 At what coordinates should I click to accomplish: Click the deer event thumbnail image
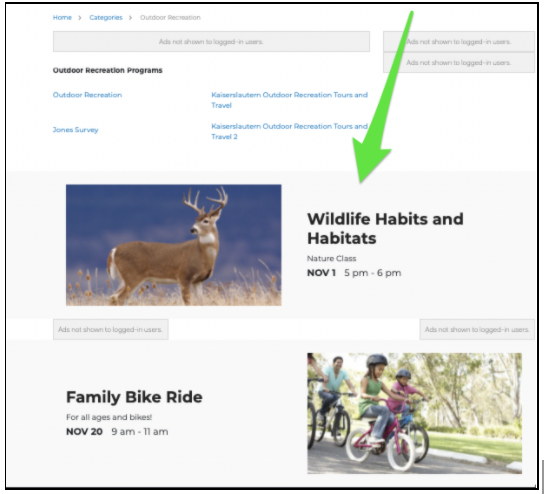click(173, 245)
